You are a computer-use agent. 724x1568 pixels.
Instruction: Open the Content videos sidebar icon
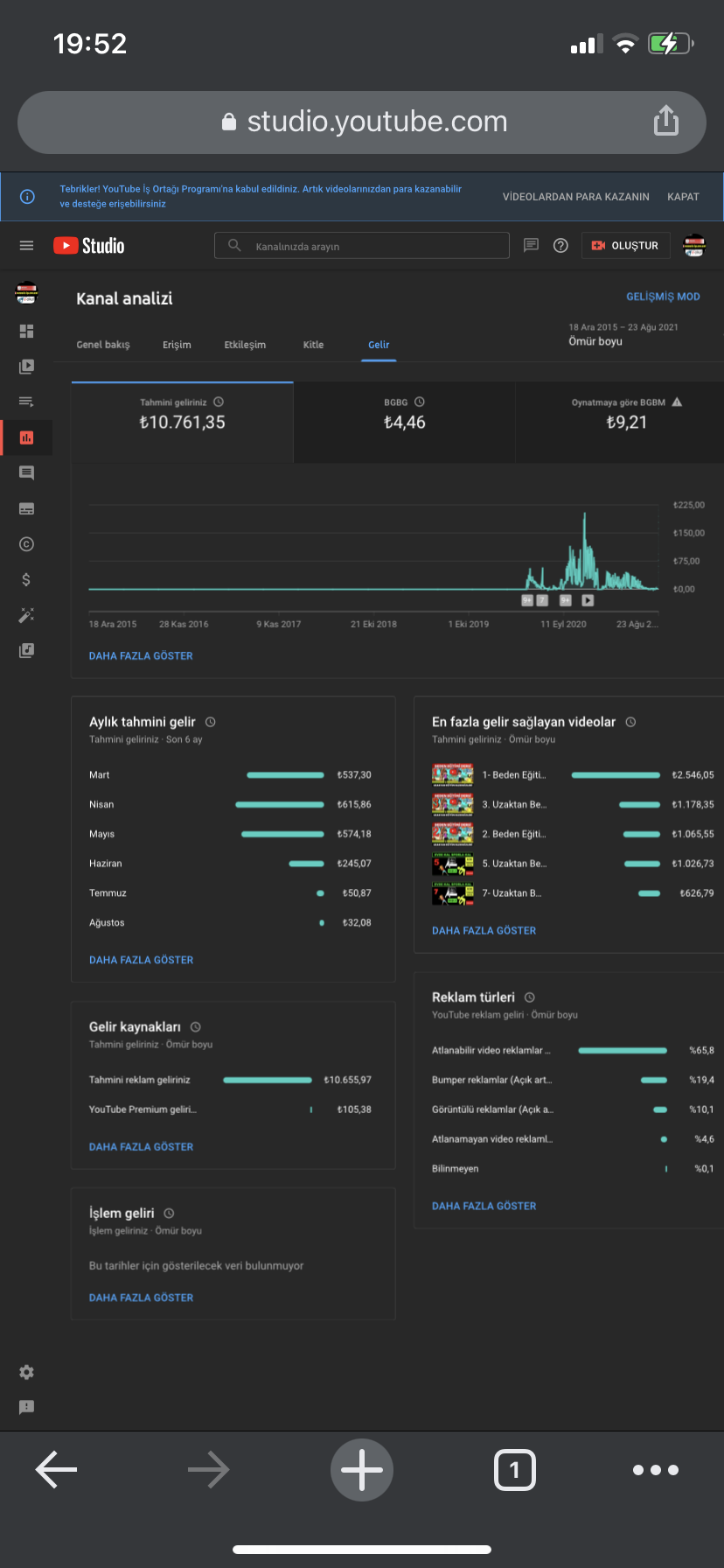point(26,367)
